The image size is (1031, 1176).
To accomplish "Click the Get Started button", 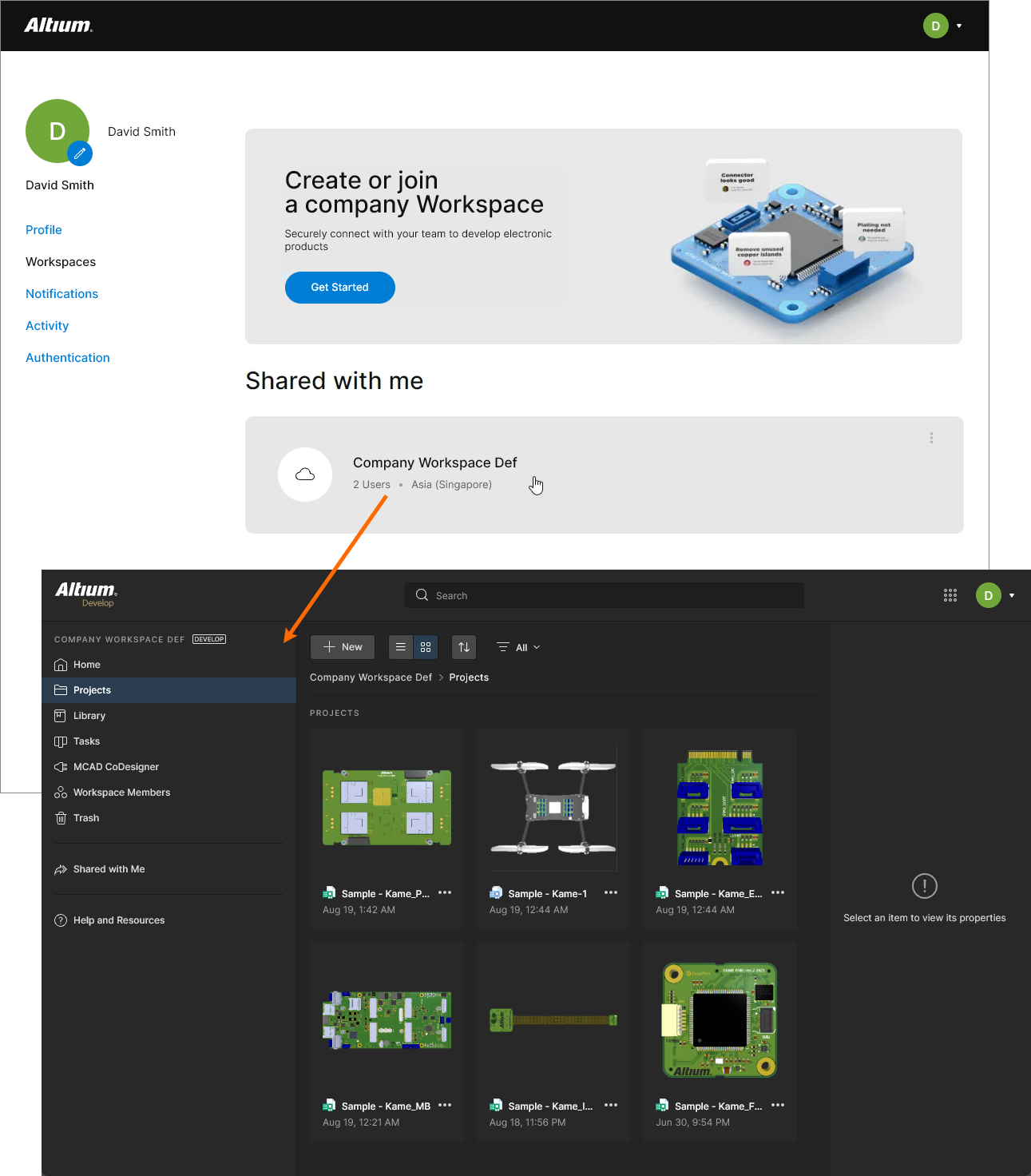I will pos(339,288).
